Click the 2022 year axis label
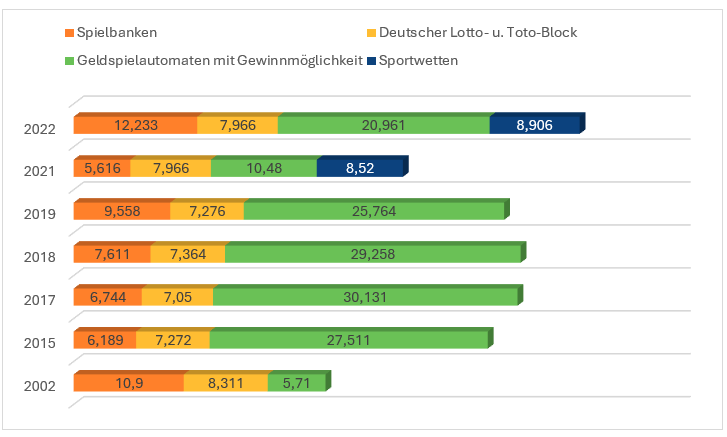Image resolution: width=727 pixels, height=437 pixels. (x=39, y=126)
